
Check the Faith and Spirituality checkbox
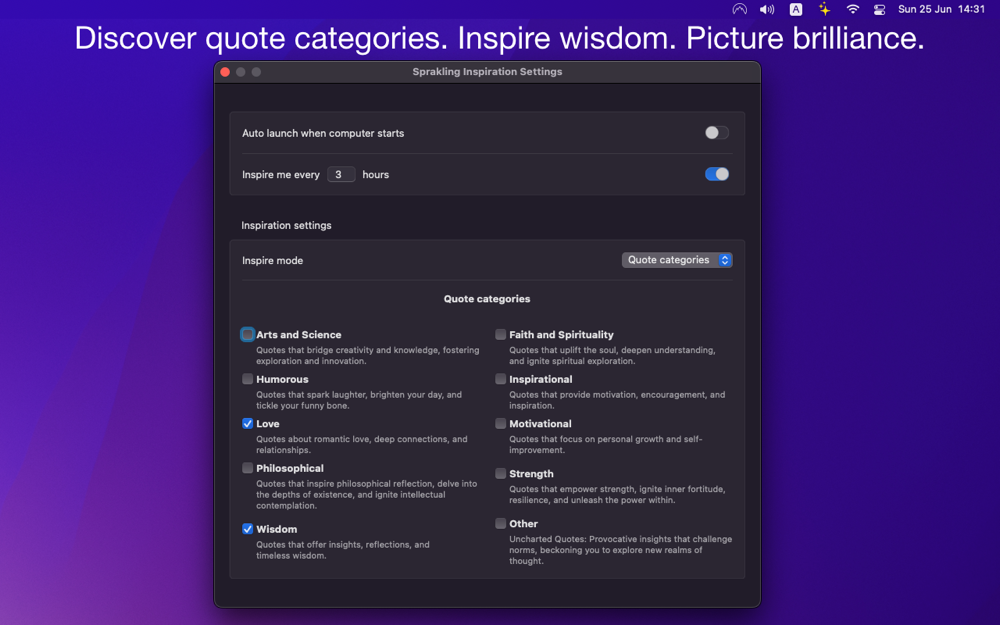pyautogui.click(x=501, y=334)
